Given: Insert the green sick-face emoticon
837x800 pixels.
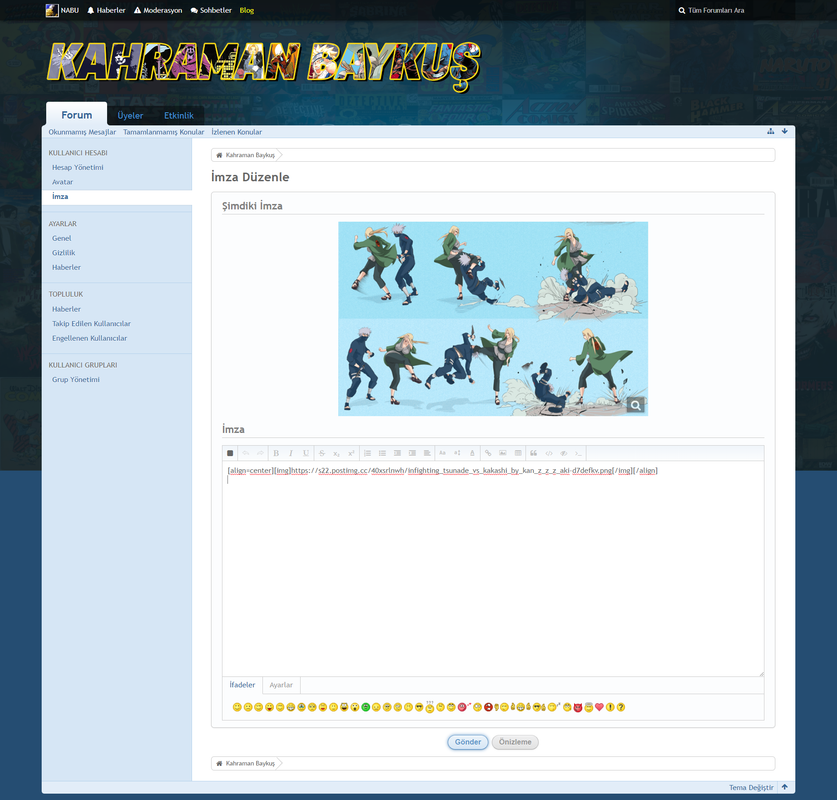Looking at the screenshot, I should (x=366, y=707).
